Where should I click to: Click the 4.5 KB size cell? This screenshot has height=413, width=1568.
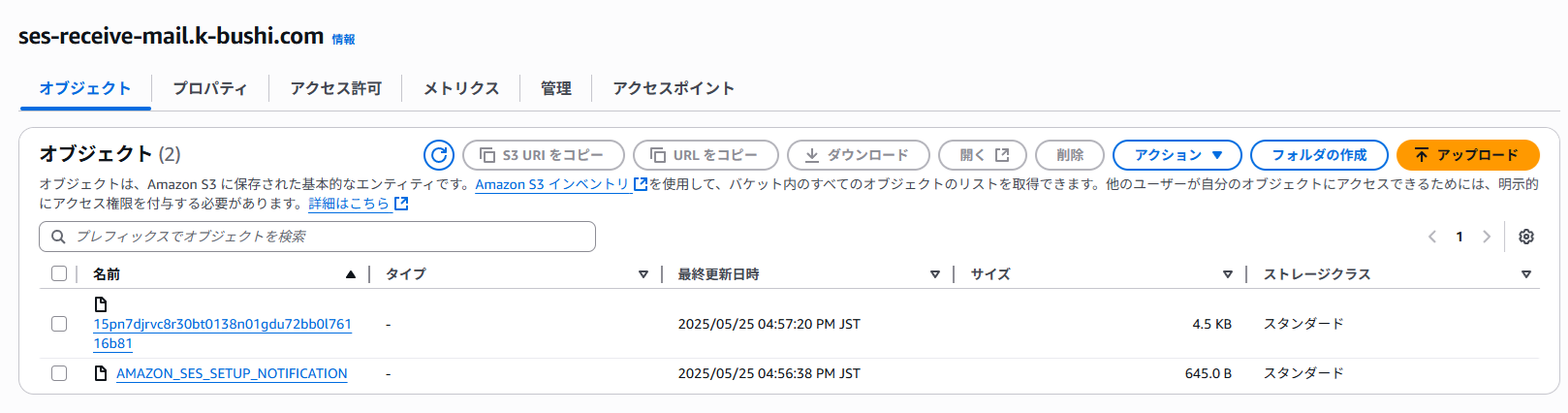pyautogui.click(x=1211, y=324)
